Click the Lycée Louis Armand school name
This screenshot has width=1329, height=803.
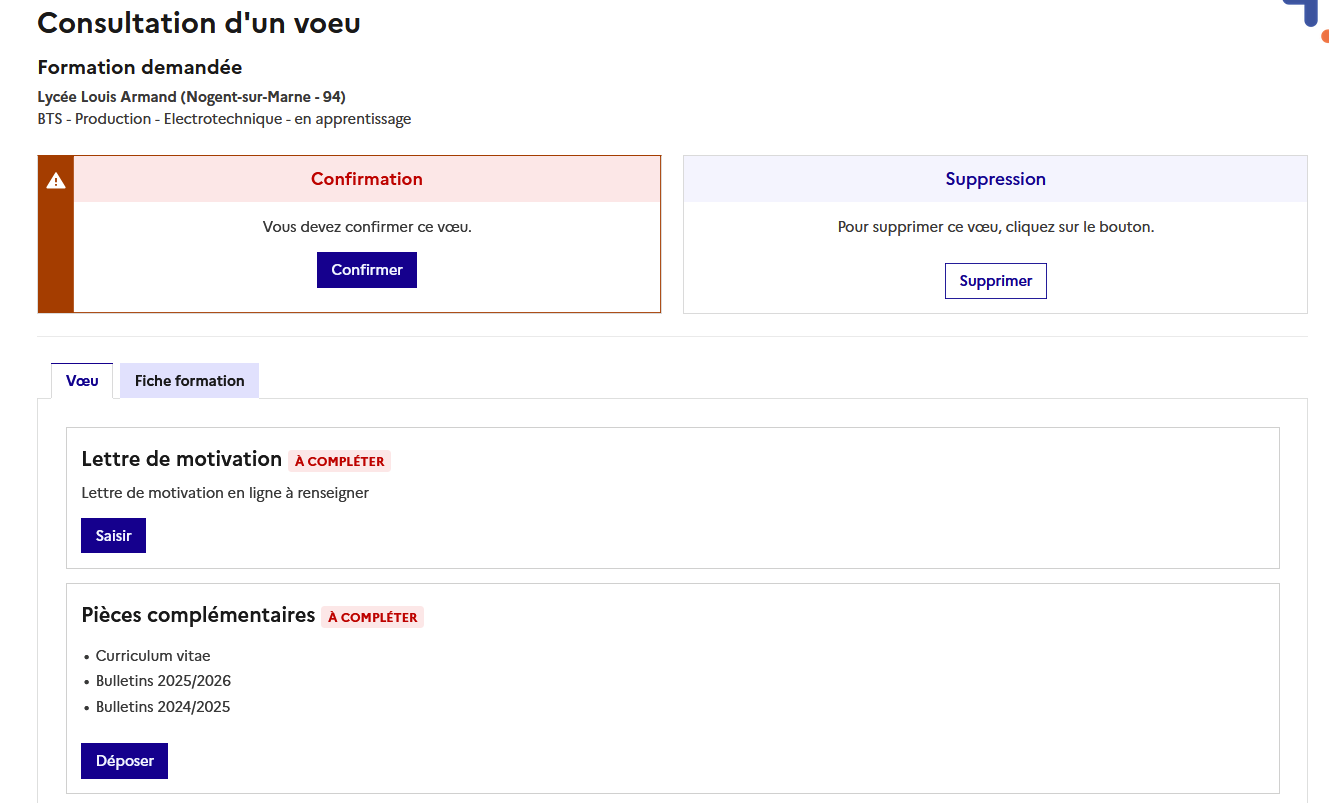pyautogui.click(x=191, y=97)
